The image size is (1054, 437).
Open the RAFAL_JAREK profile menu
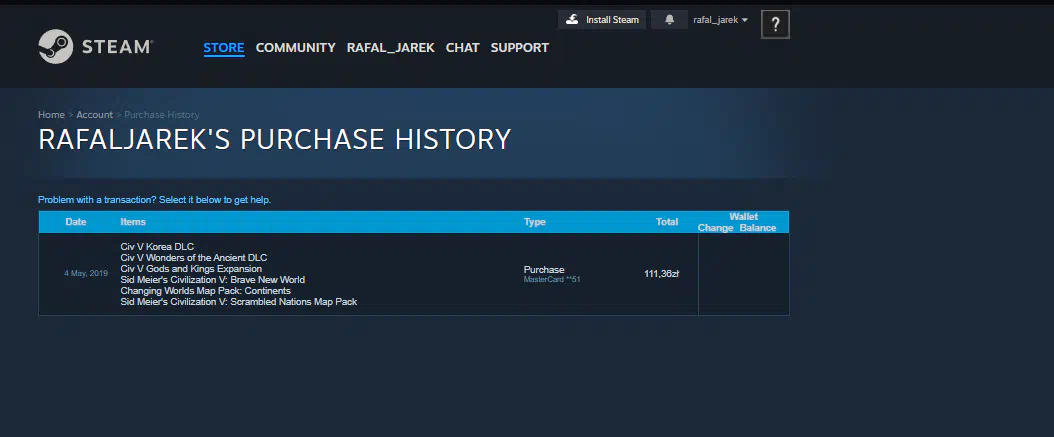point(391,48)
